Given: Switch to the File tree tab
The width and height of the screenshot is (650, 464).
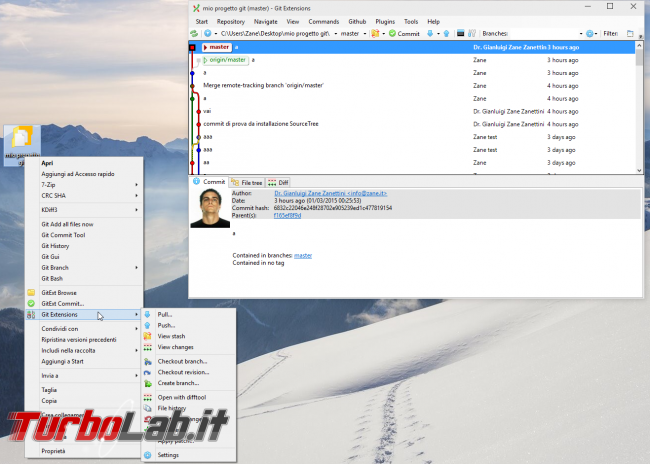Looking at the screenshot, I should pyautogui.click(x=247, y=182).
